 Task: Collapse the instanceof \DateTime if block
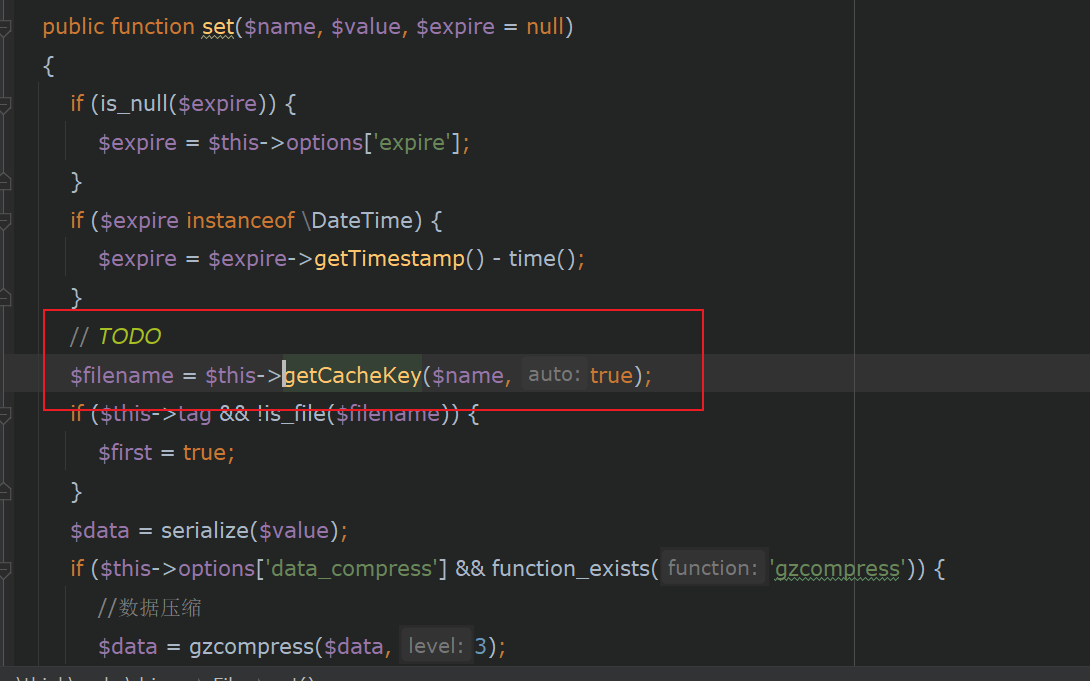tap(5, 220)
